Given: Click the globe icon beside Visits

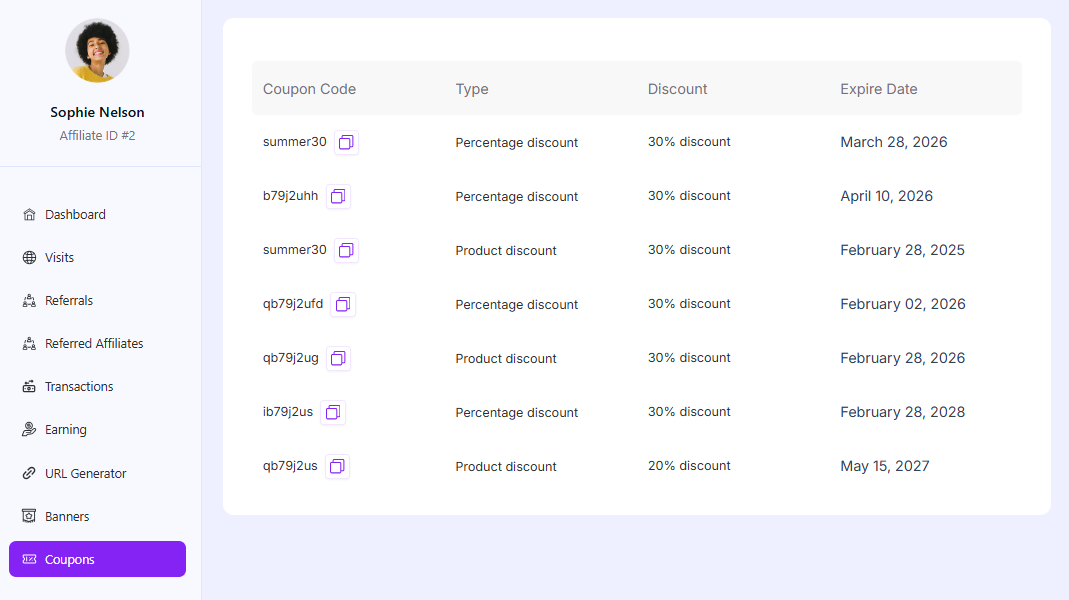Looking at the screenshot, I should pyautogui.click(x=29, y=258).
